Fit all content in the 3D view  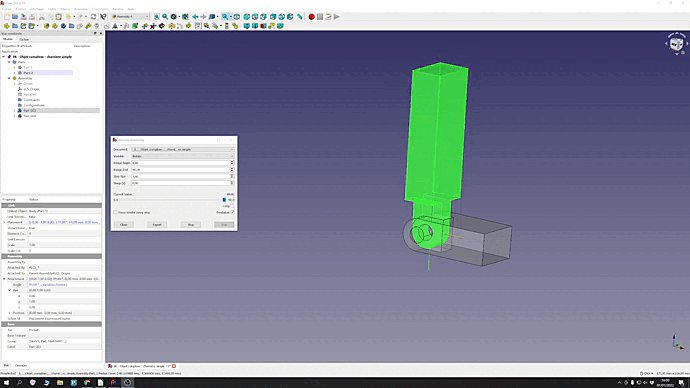157,17
